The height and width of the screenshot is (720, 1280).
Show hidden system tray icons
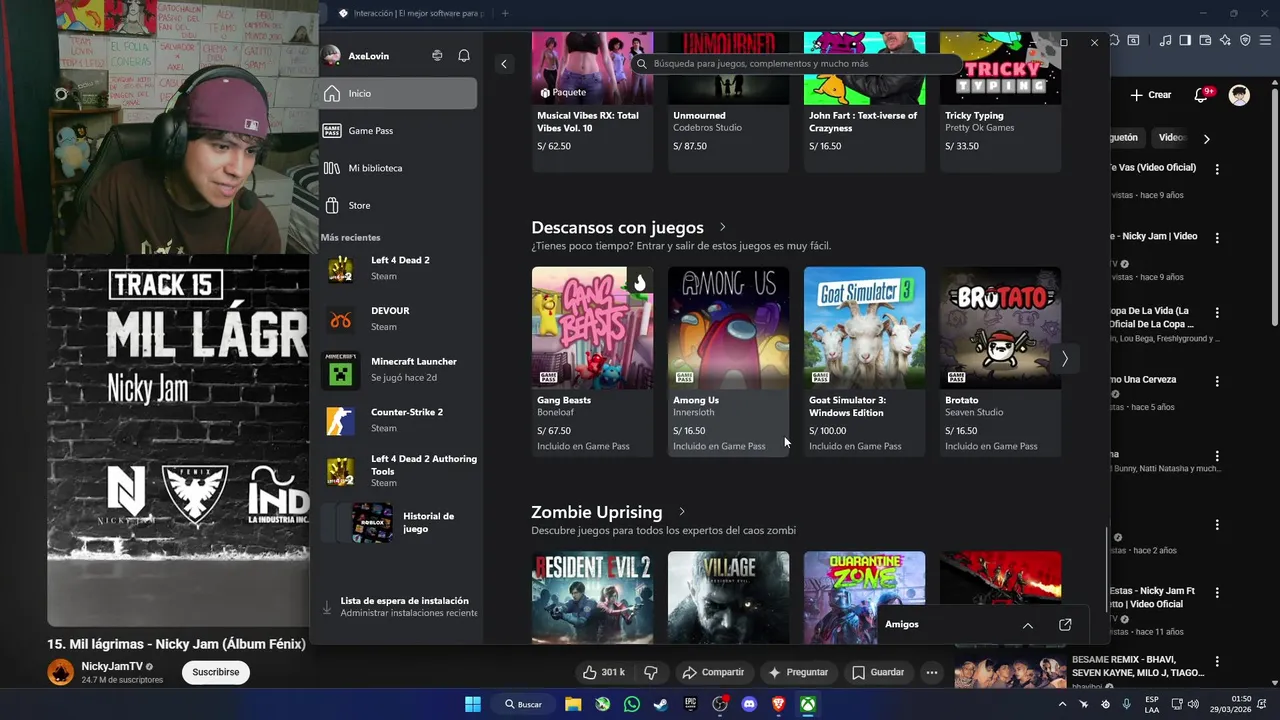coord(1062,704)
